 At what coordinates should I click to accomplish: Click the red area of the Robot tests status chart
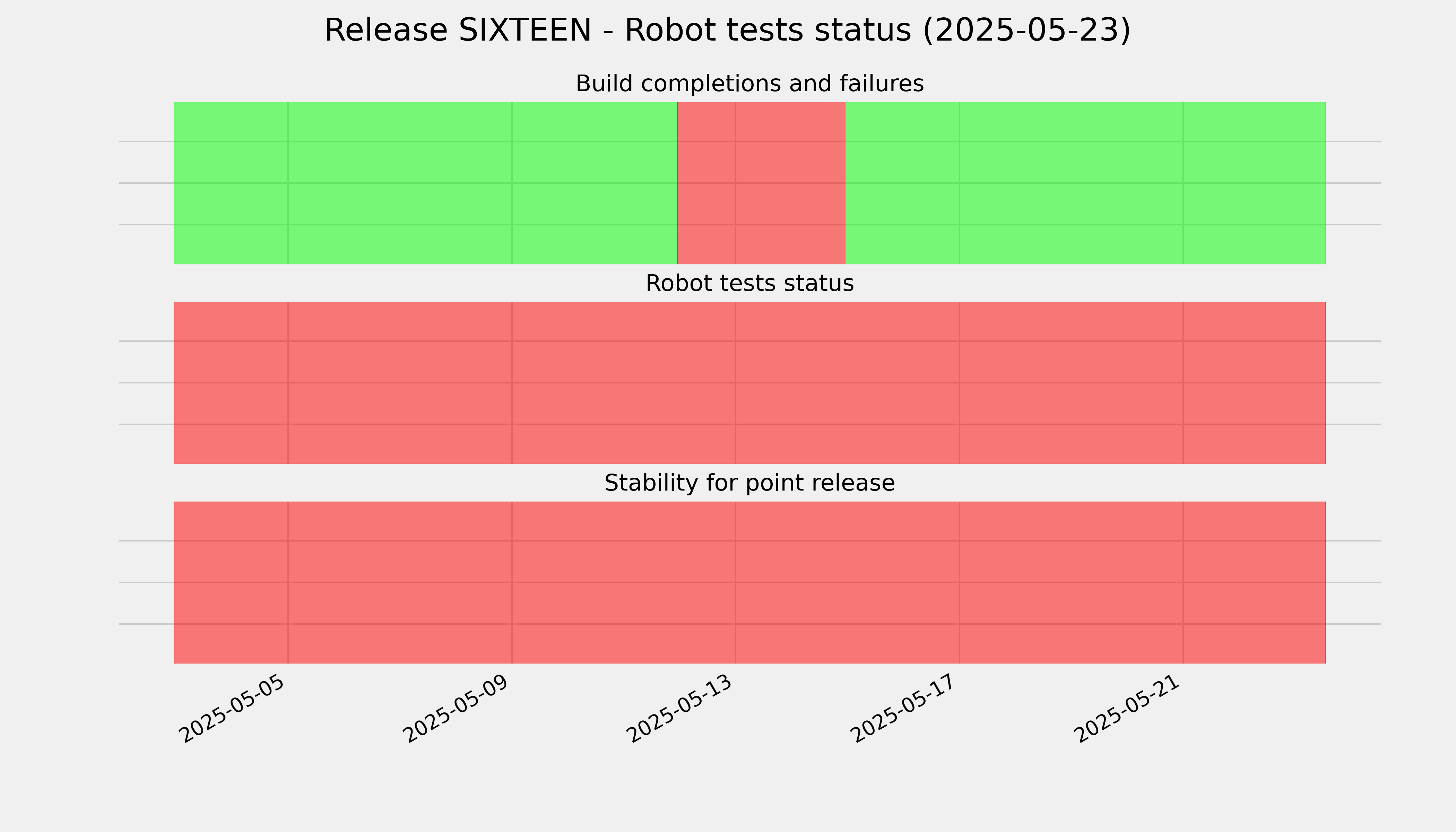750,383
